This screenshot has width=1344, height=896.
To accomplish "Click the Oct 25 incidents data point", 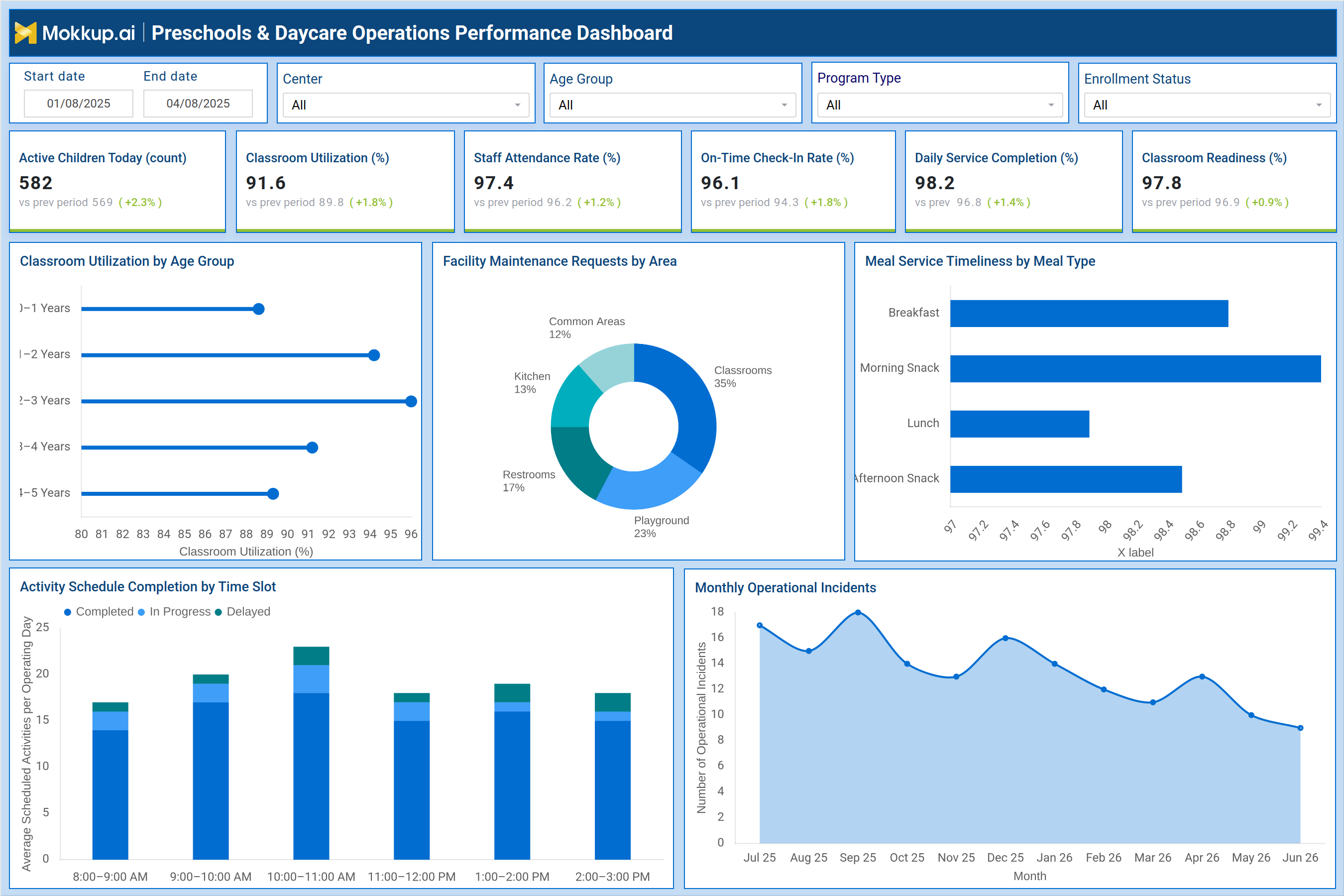I will [x=907, y=664].
